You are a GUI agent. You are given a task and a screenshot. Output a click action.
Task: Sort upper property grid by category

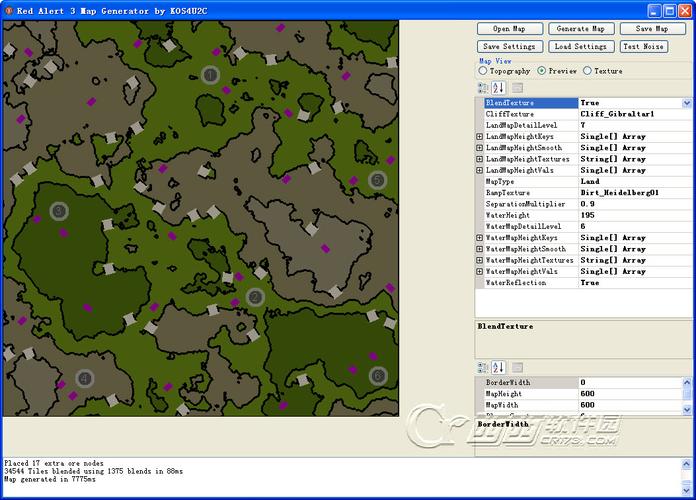[483, 88]
